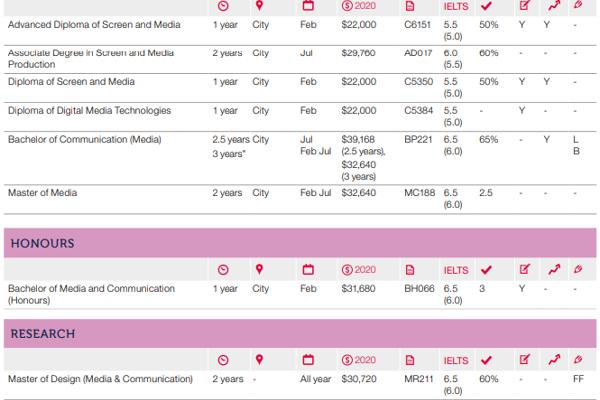The image size is (600, 400).
Task: Click the trend arrow icon in Research section
Action: click(554, 359)
